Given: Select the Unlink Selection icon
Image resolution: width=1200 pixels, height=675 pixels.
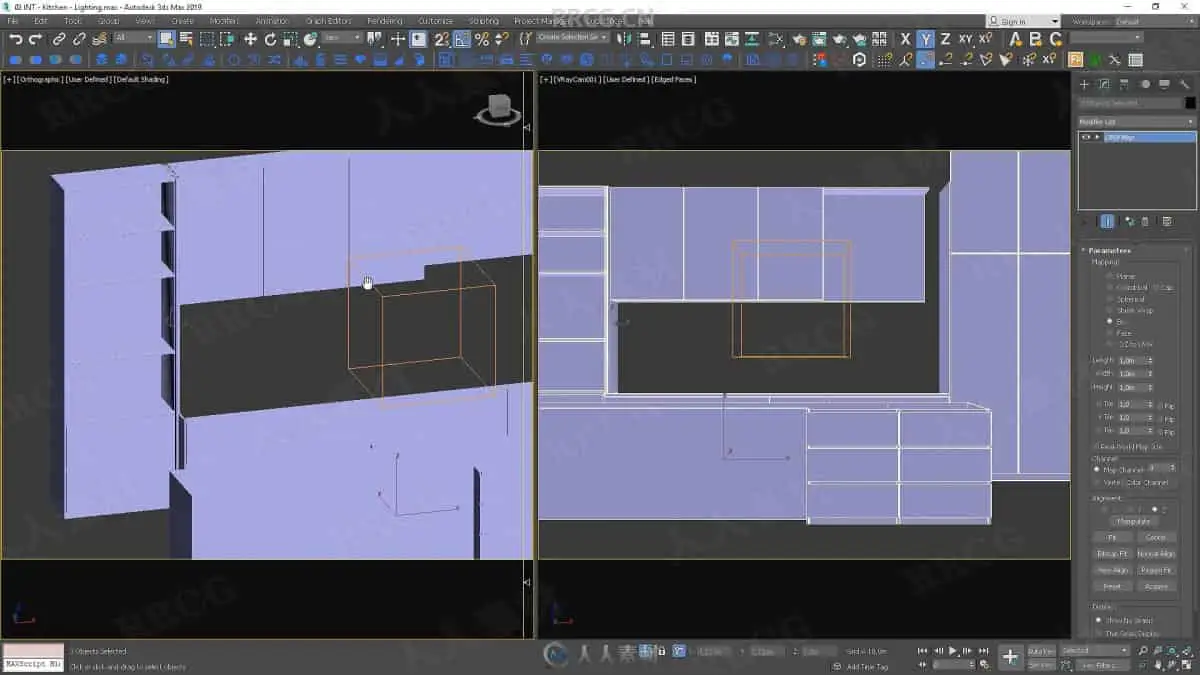Looking at the screenshot, I should pos(78,39).
